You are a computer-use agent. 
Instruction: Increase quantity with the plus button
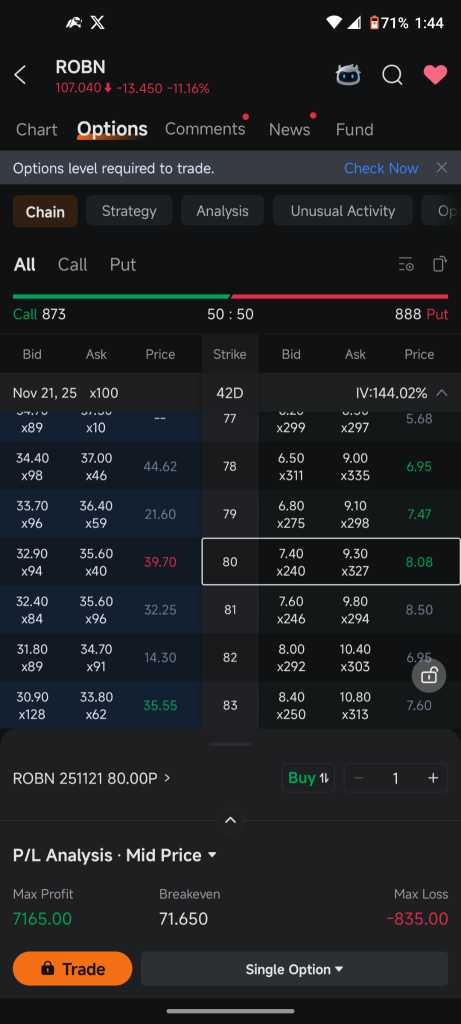tap(432, 778)
